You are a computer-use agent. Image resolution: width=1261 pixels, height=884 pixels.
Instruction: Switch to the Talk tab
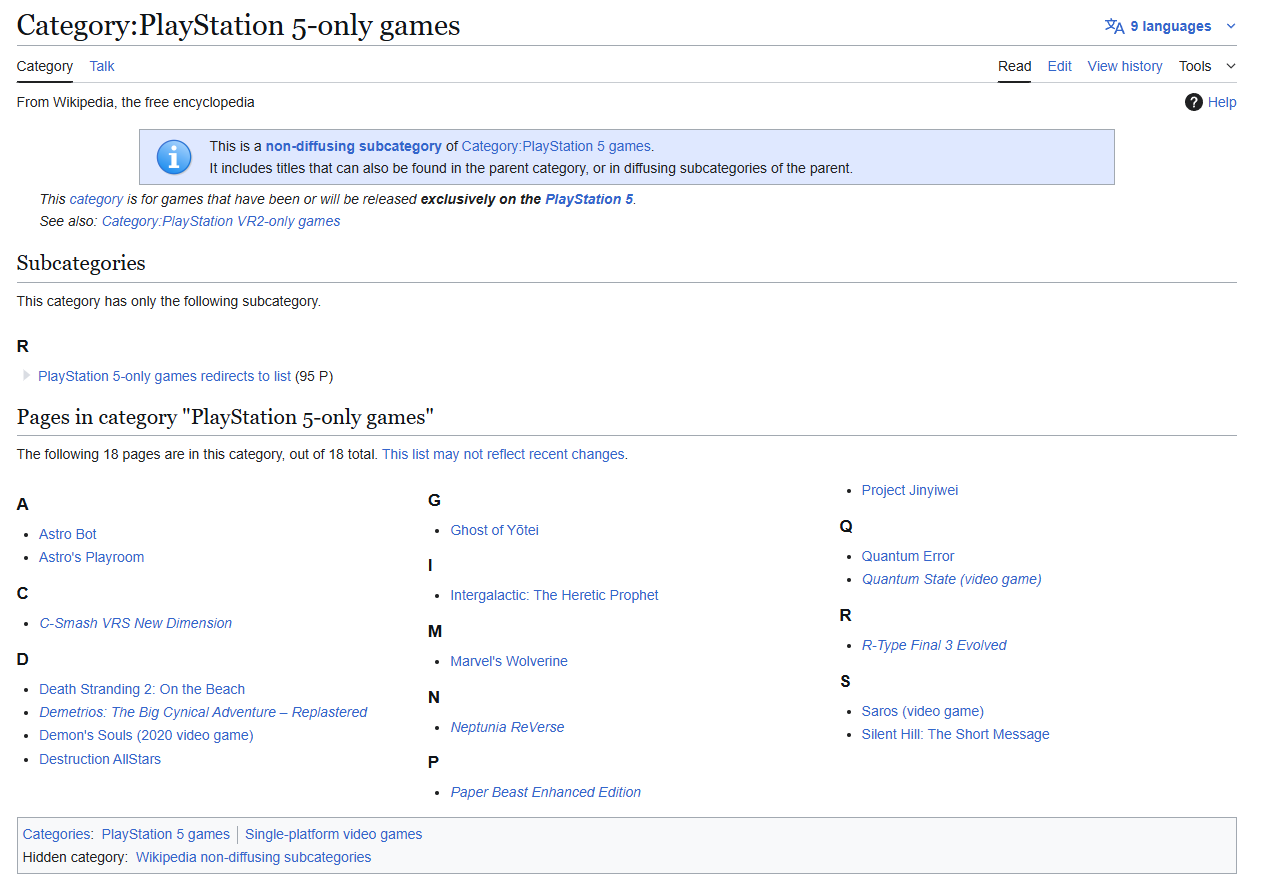pyautogui.click(x=102, y=66)
